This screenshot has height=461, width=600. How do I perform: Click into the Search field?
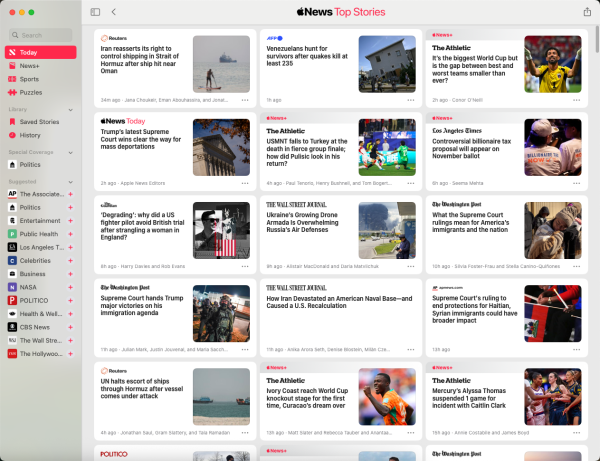click(x=41, y=35)
